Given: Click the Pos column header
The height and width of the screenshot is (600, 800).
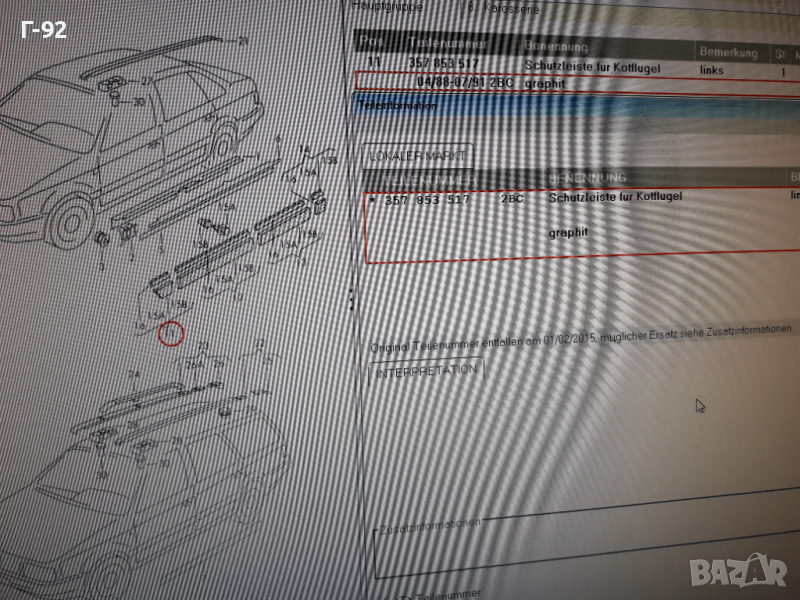Looking at the screenshot, I should point(370,44).
